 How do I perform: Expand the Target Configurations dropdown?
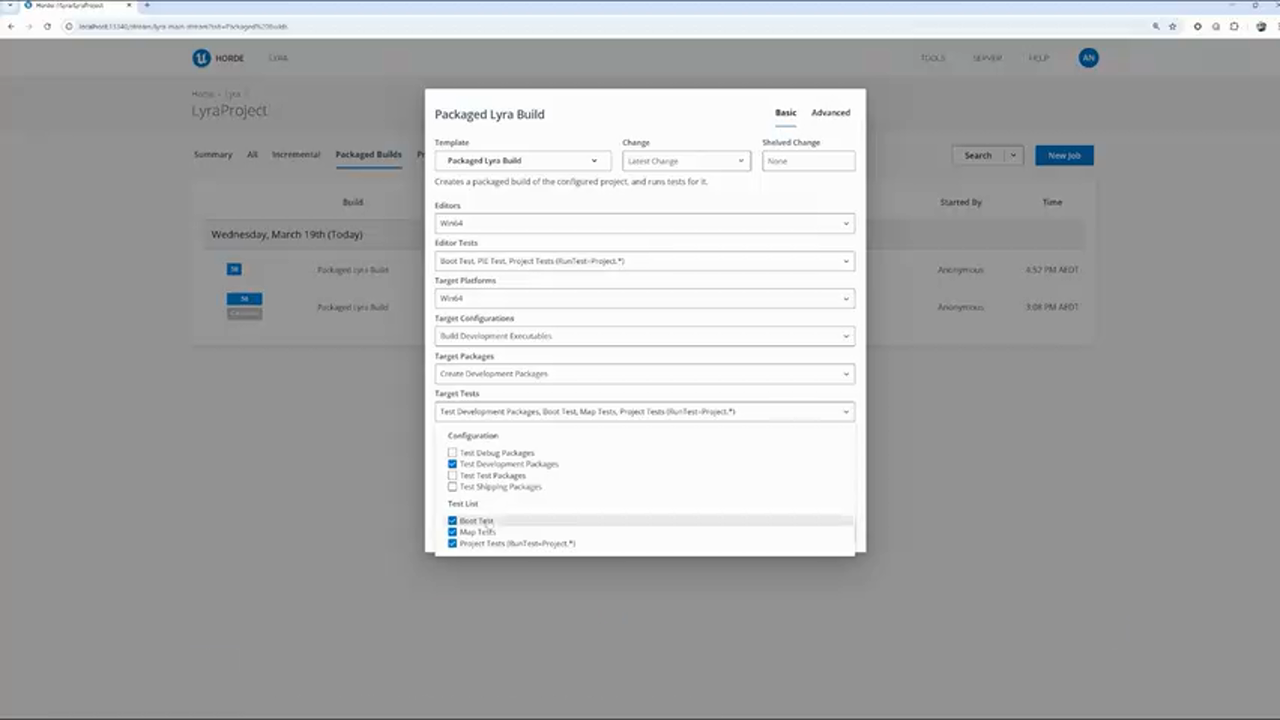coord(644,336)
